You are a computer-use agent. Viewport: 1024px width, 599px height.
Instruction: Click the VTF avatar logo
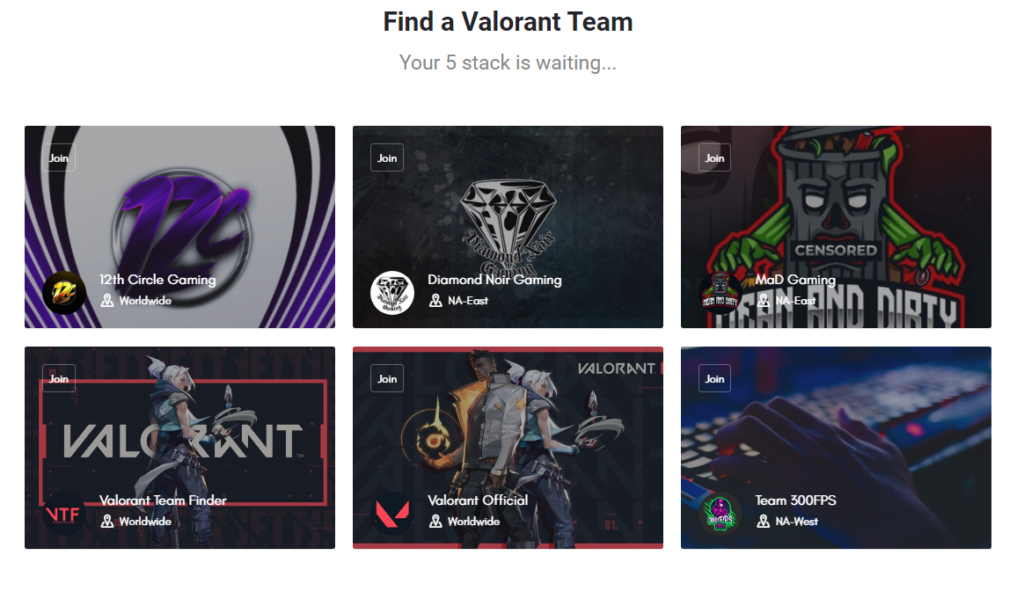coord(64,513)
